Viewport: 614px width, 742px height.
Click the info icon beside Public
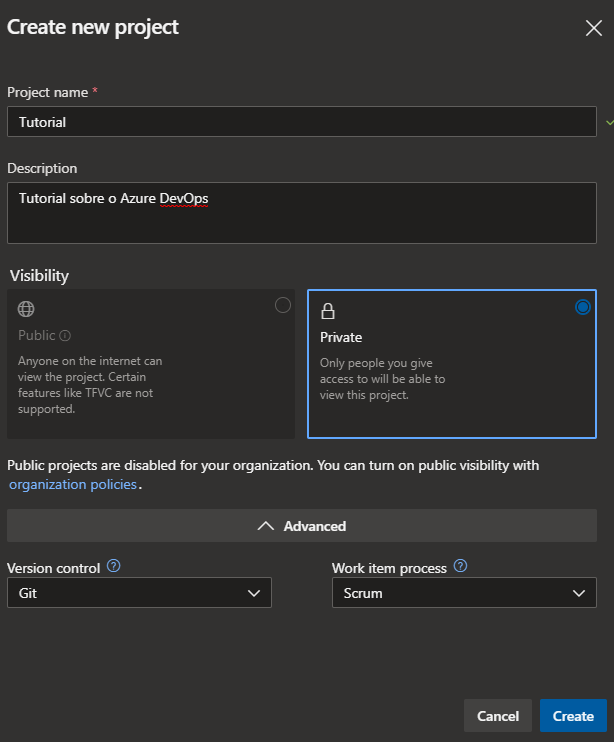65,336
